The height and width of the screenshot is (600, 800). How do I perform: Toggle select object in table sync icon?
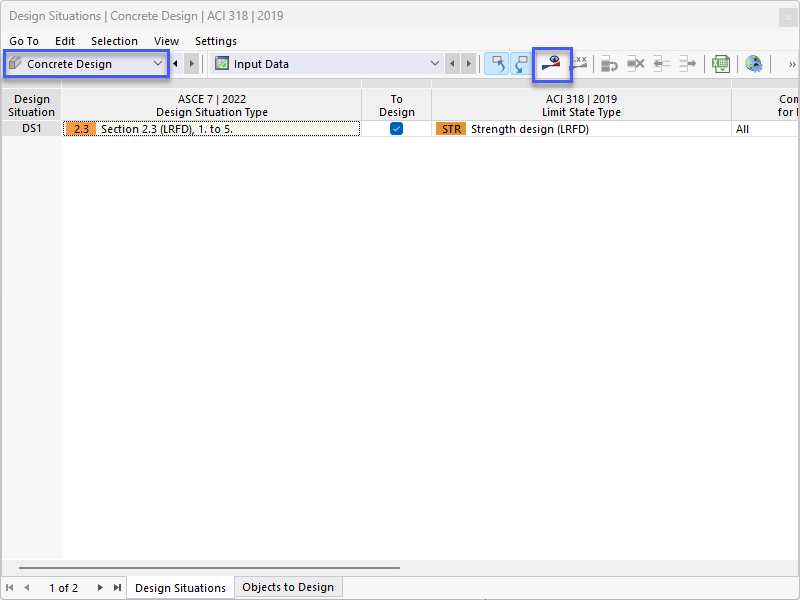[496, 64]
